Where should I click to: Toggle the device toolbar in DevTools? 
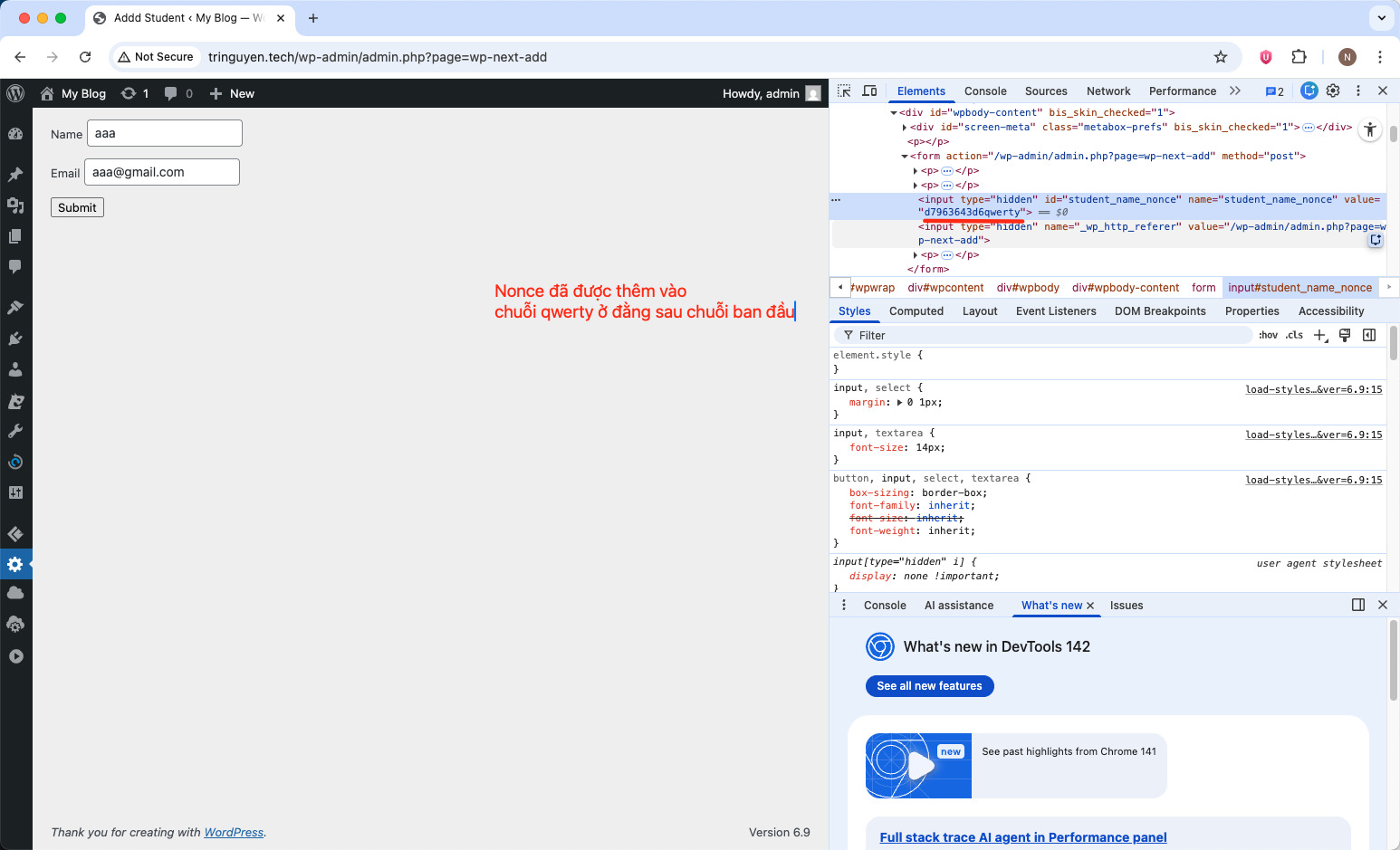point(869,91)
